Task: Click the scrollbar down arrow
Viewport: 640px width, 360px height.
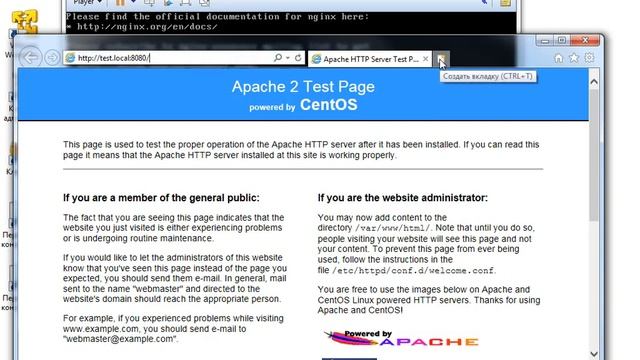Action: point(594,353)
